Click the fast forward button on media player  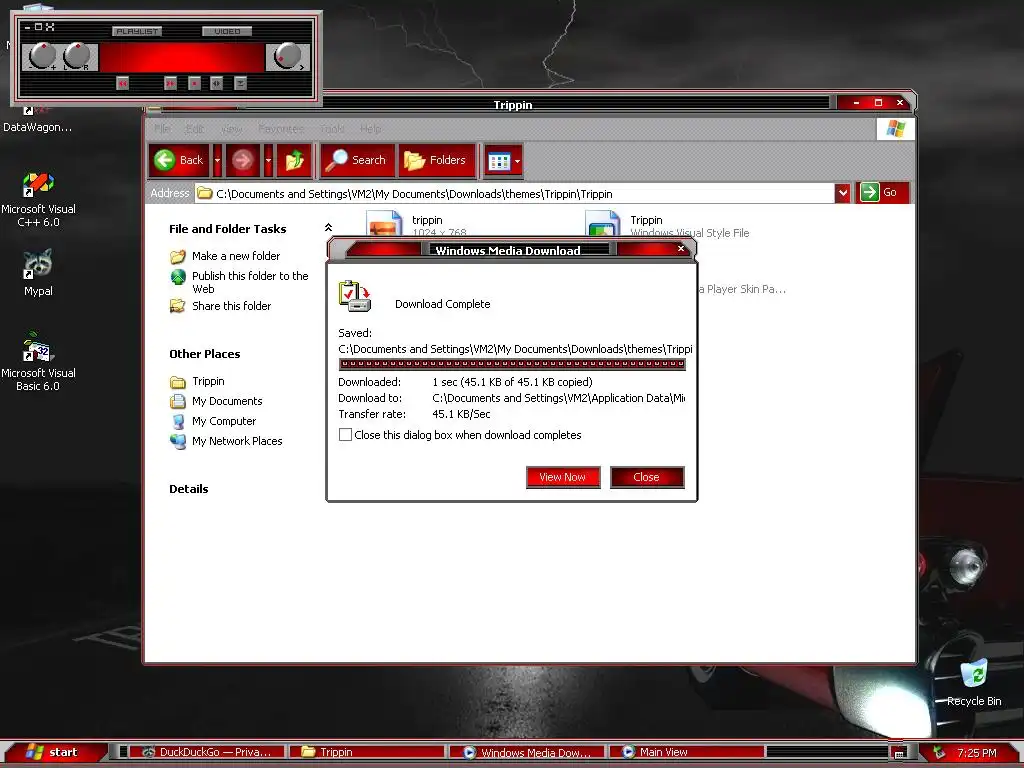[170, 83]
